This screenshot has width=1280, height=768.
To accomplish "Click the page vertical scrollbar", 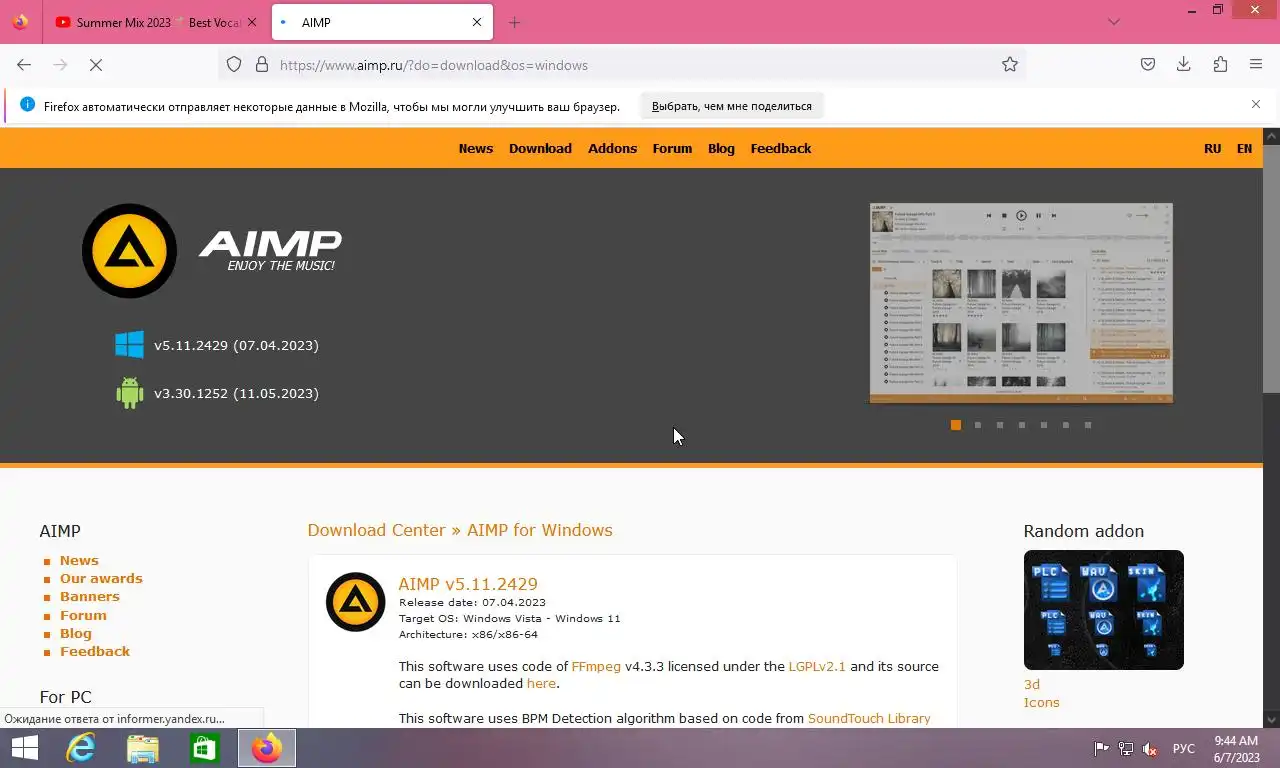I will coord(1271,270).
